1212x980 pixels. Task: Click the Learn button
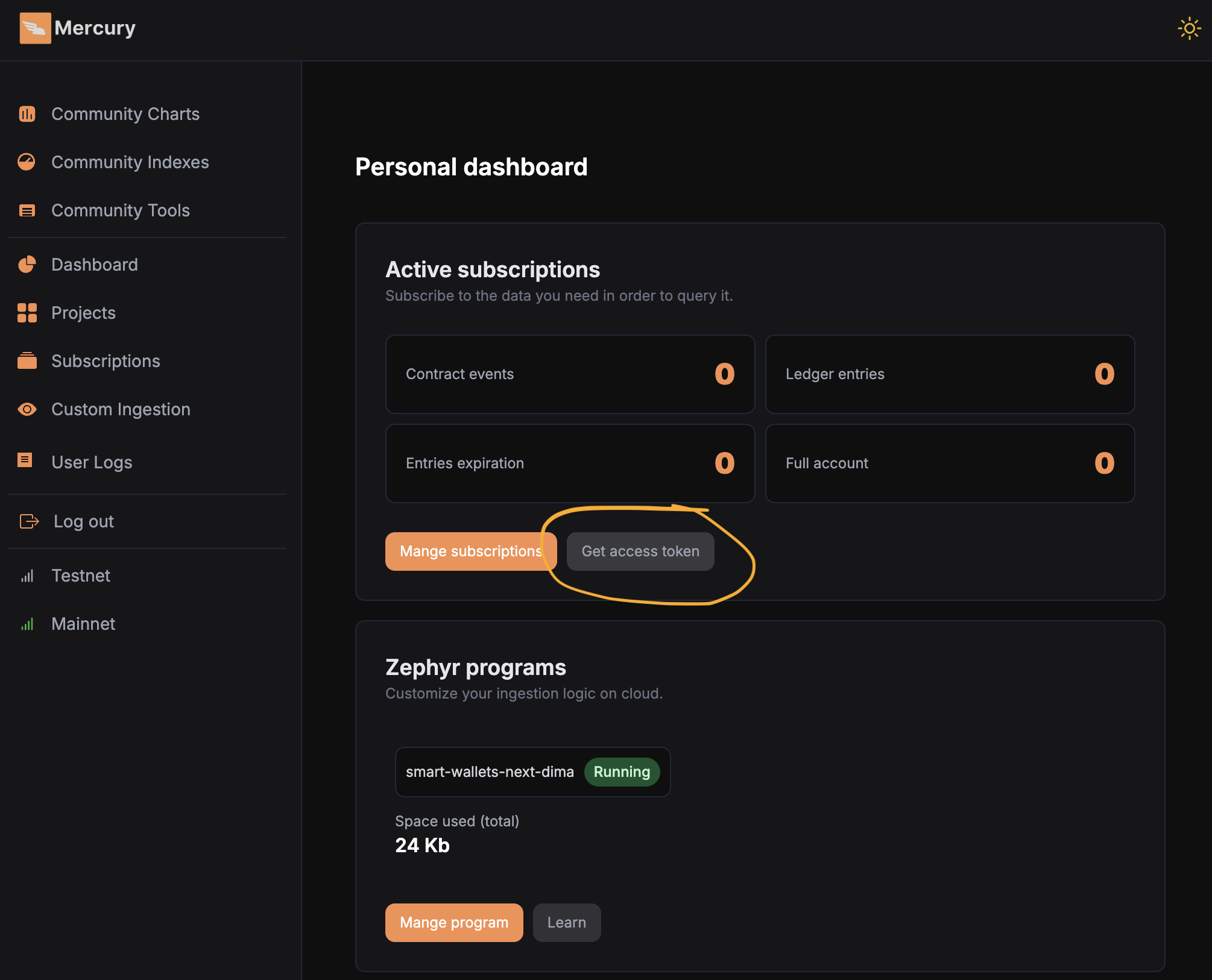565,922
